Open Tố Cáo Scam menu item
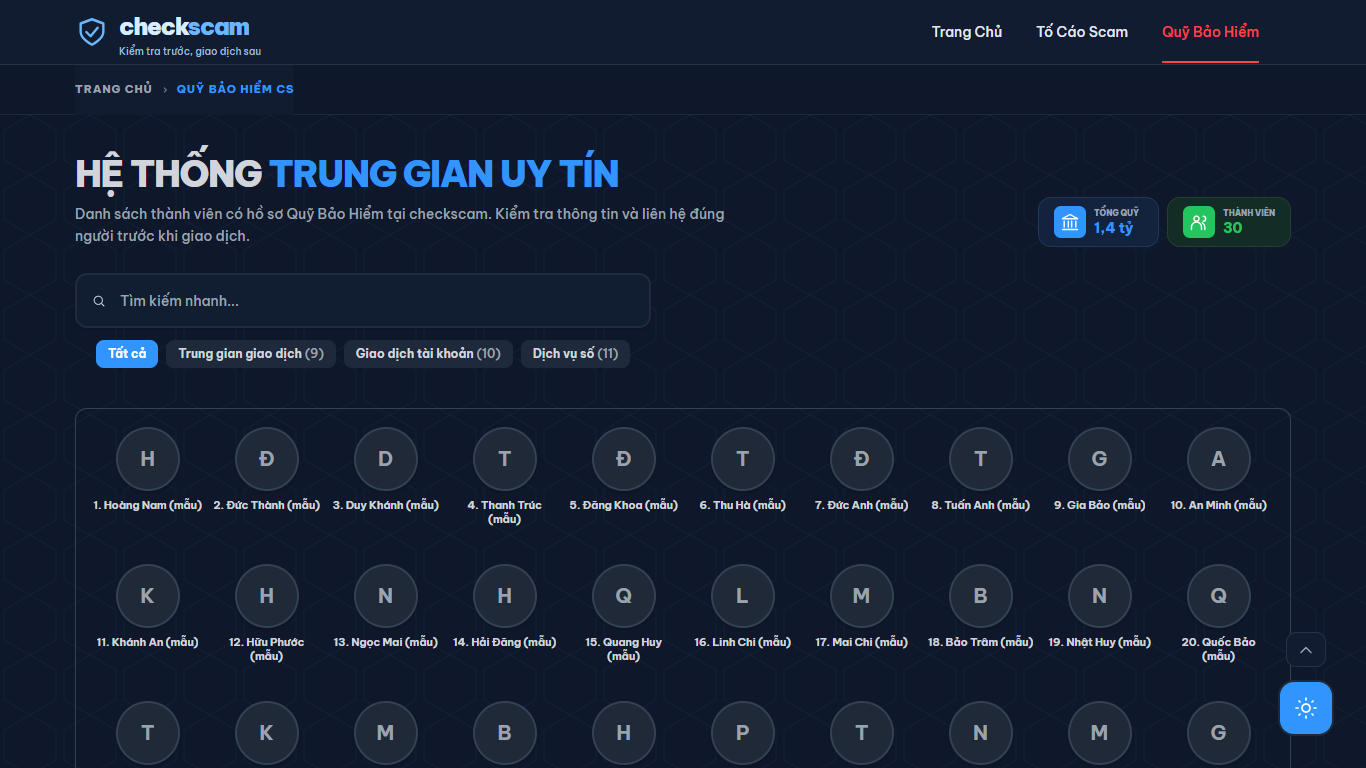The height and width of the screenshot is (768, 1366). (x=1082, y=32)
